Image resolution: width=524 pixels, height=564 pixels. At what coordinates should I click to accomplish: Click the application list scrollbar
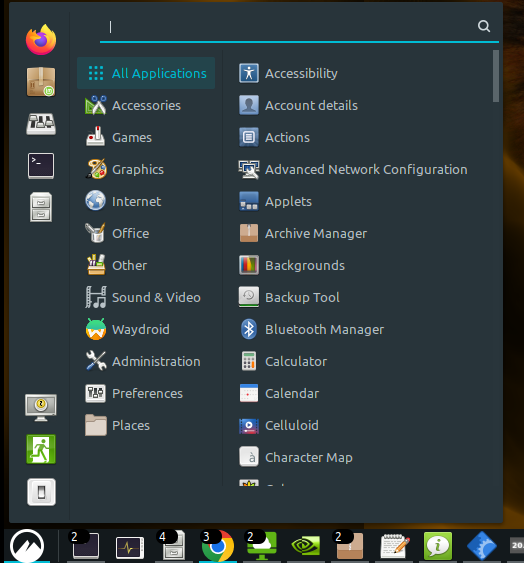496,76
